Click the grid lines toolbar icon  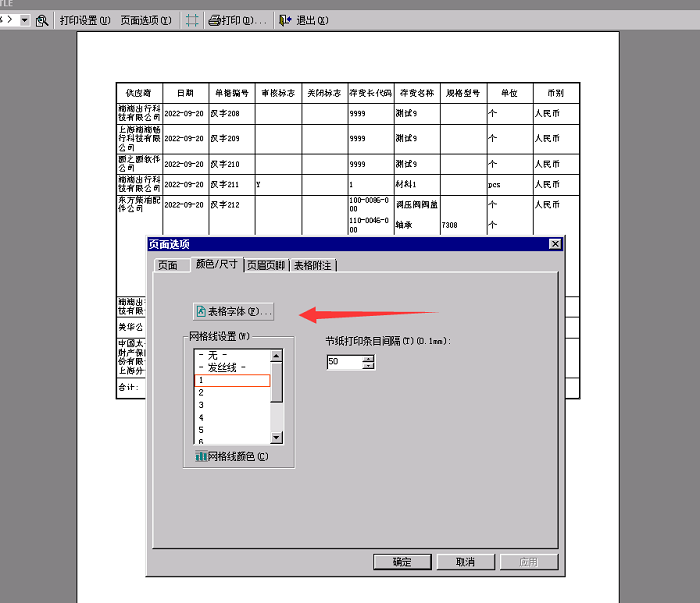click(192, 20)
